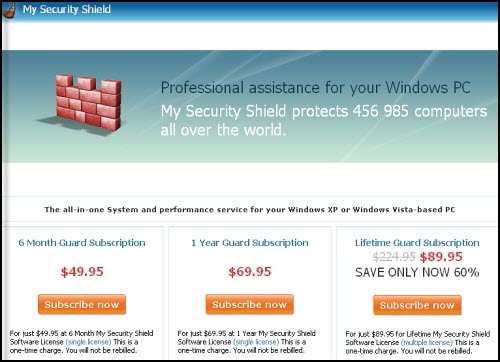This screenshot has height=362, width=500.
Task: Open the 6 Month plan's single license link
Action: click(88, 342)
